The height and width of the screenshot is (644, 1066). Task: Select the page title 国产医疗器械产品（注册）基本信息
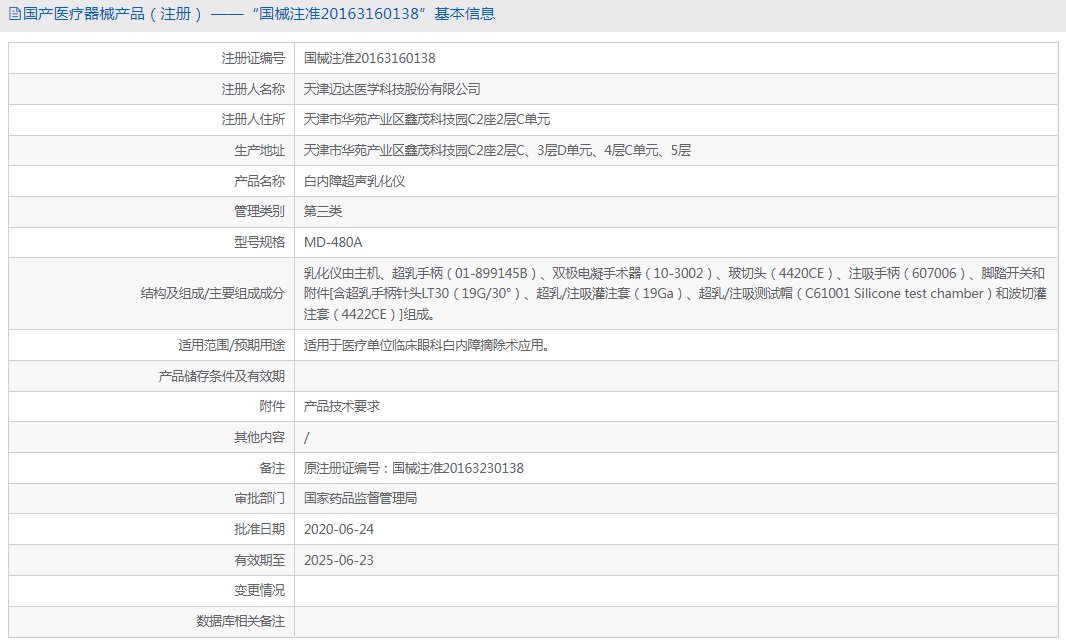point(259,14)
